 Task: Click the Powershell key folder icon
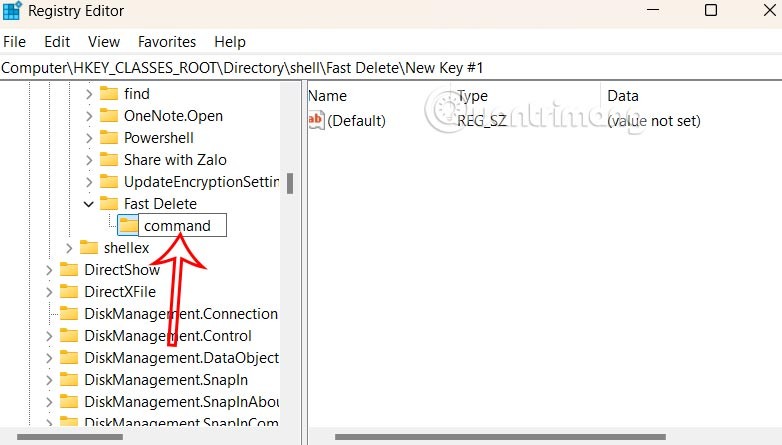pos(109,137)
